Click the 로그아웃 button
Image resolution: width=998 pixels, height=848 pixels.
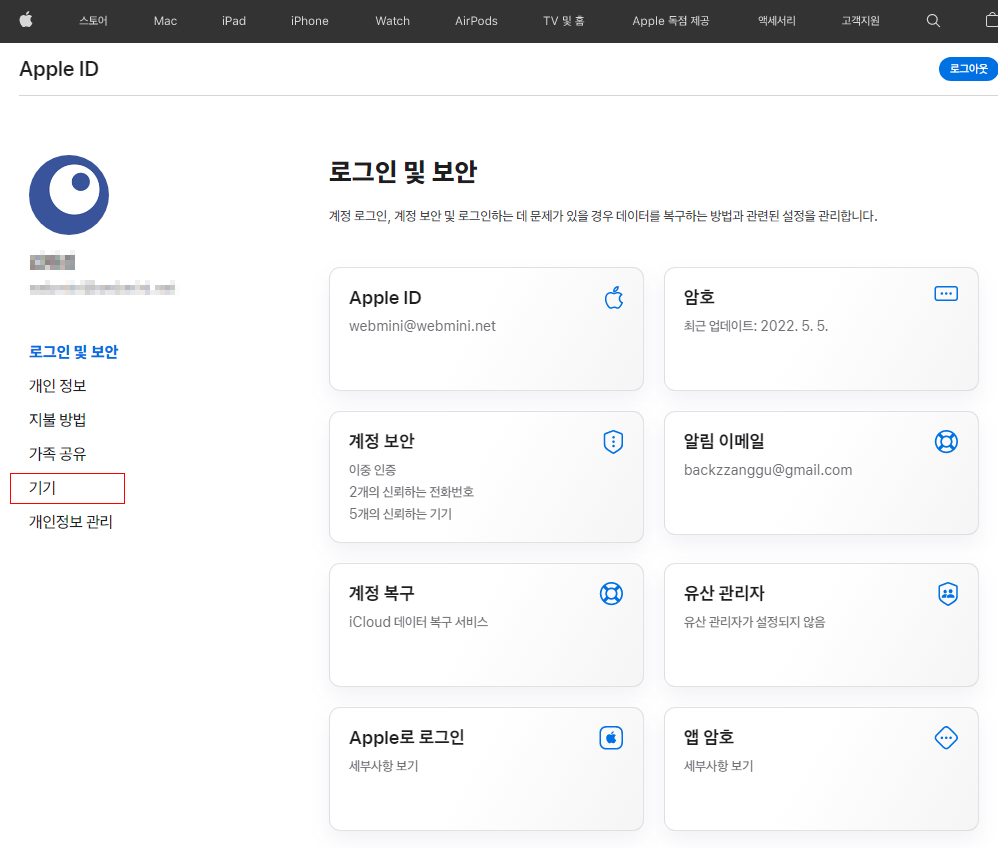(968, 69)
